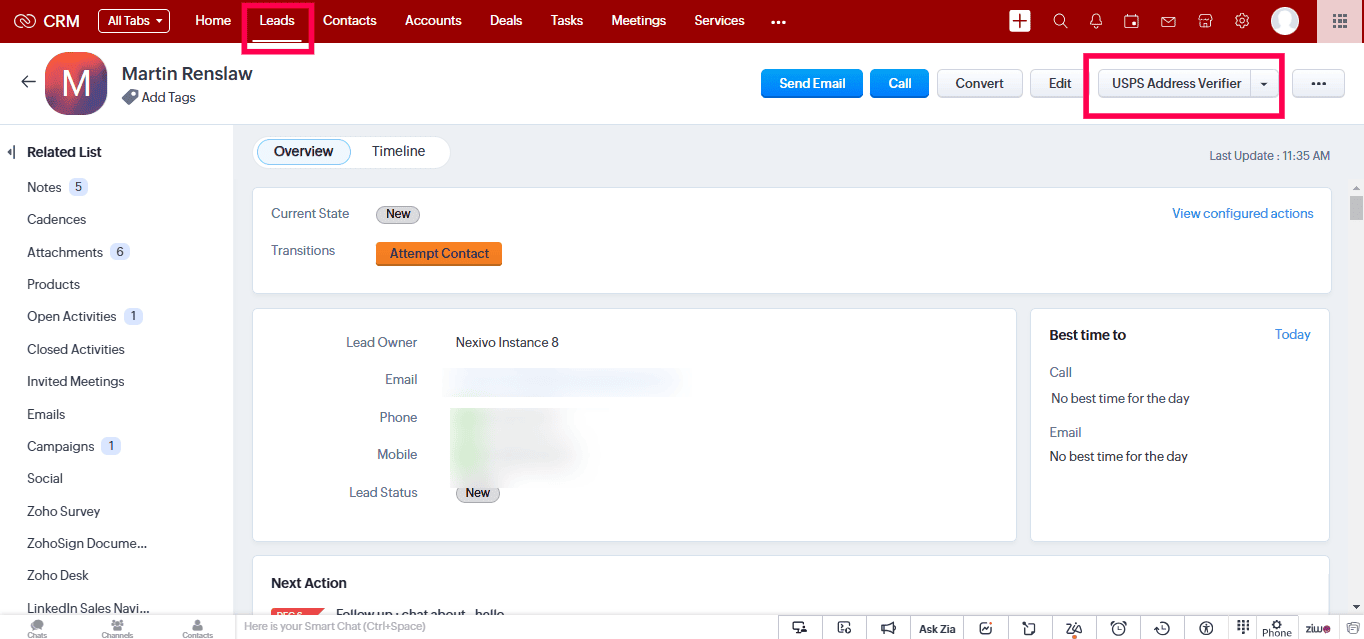The width and height of the screenshot is (1364, 639).
Task: Open Chats in bottom bar
Action: [37, 628]
